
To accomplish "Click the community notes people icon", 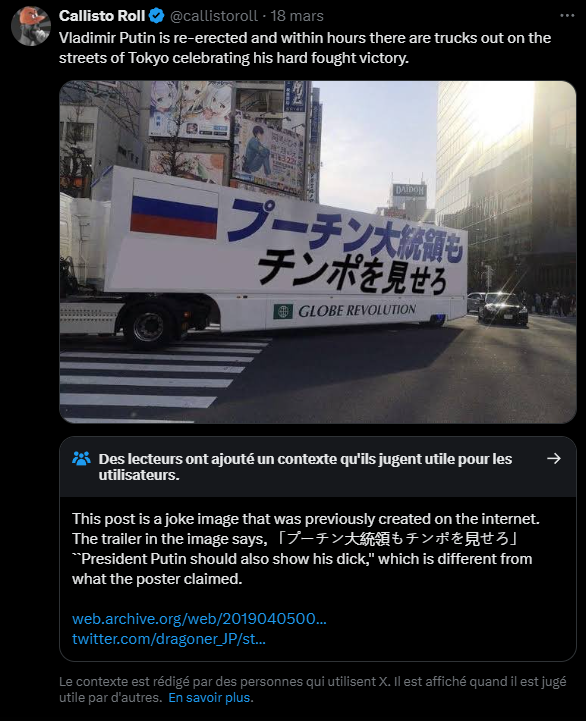I will [81, 458].
